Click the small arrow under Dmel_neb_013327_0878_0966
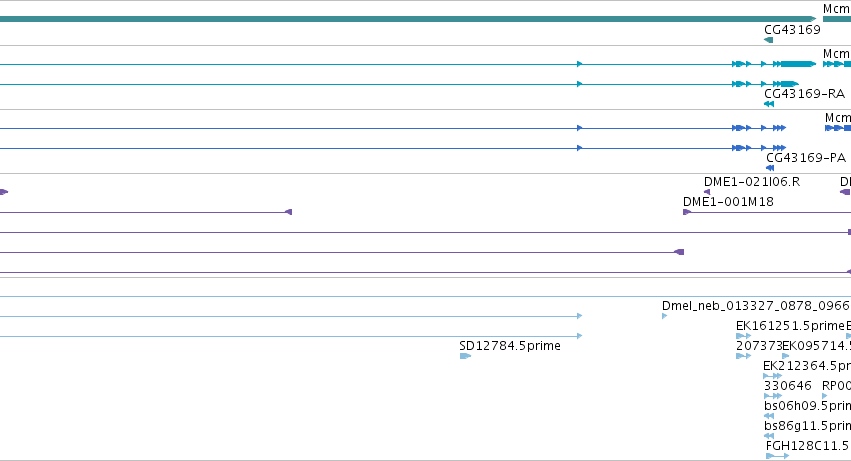The image size is (851, 461). [664, 316]
